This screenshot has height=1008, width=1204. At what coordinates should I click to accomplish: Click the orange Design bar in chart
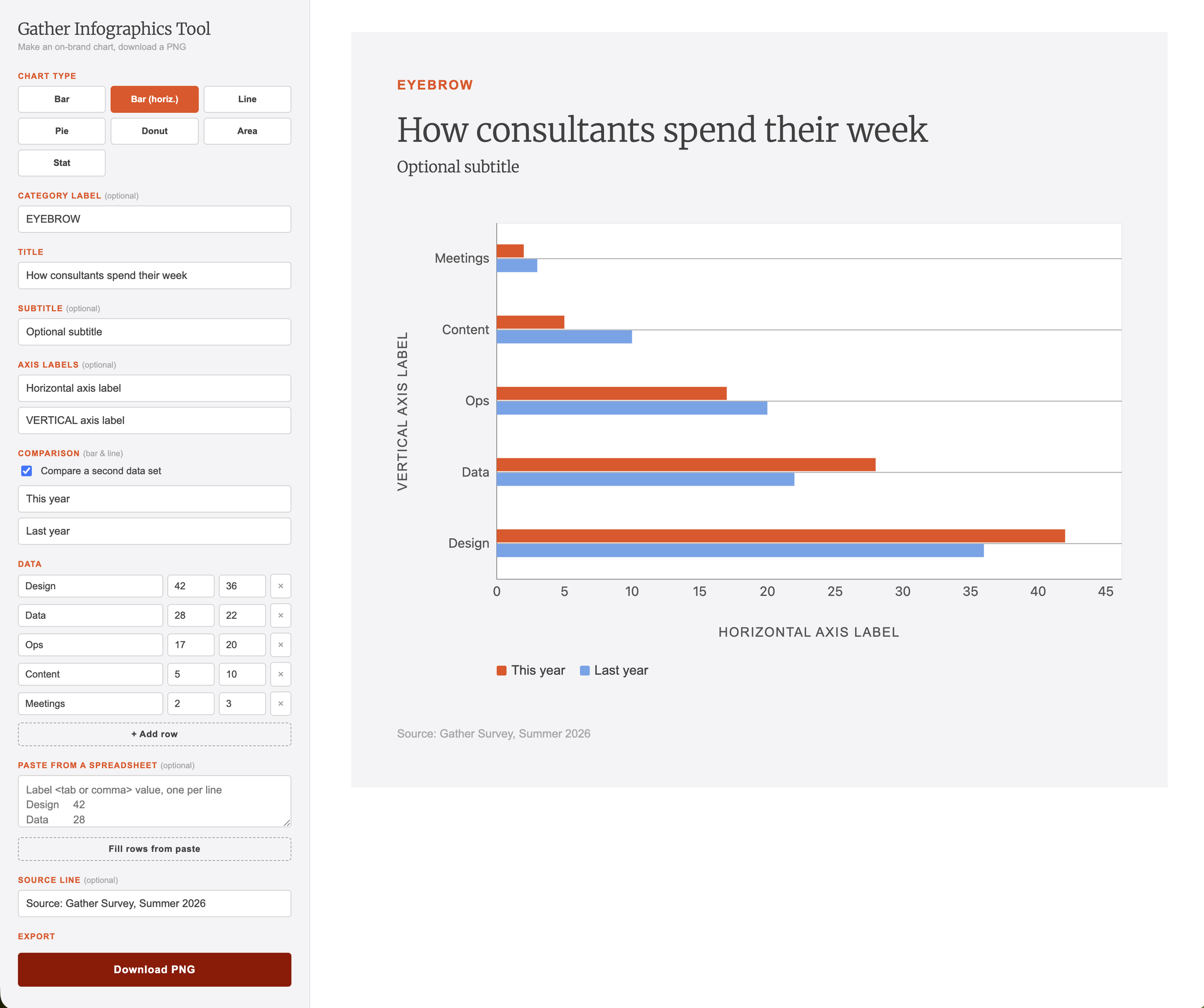pos(780,536)
